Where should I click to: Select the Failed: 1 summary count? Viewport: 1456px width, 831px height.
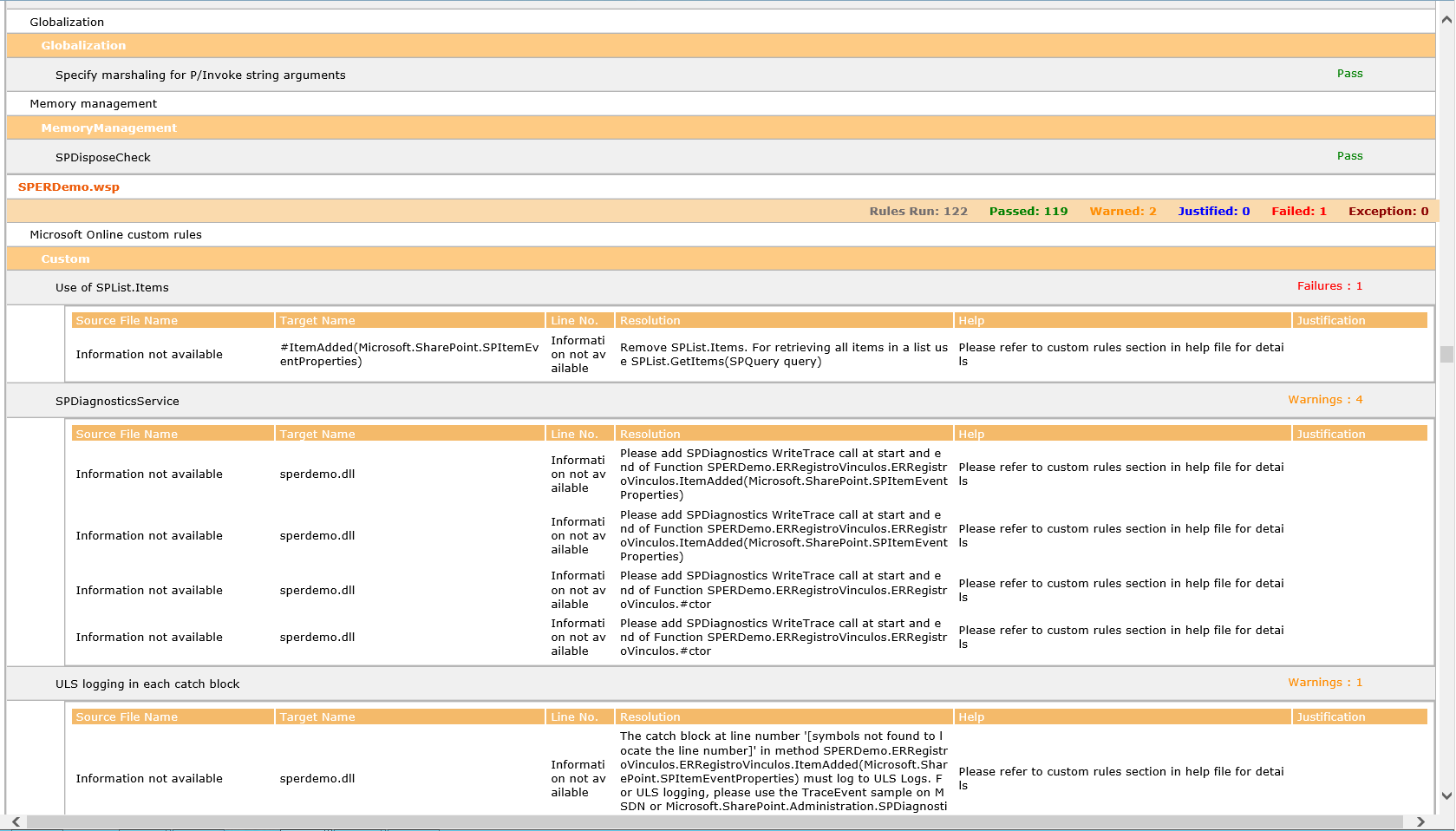pos(1298,211)
